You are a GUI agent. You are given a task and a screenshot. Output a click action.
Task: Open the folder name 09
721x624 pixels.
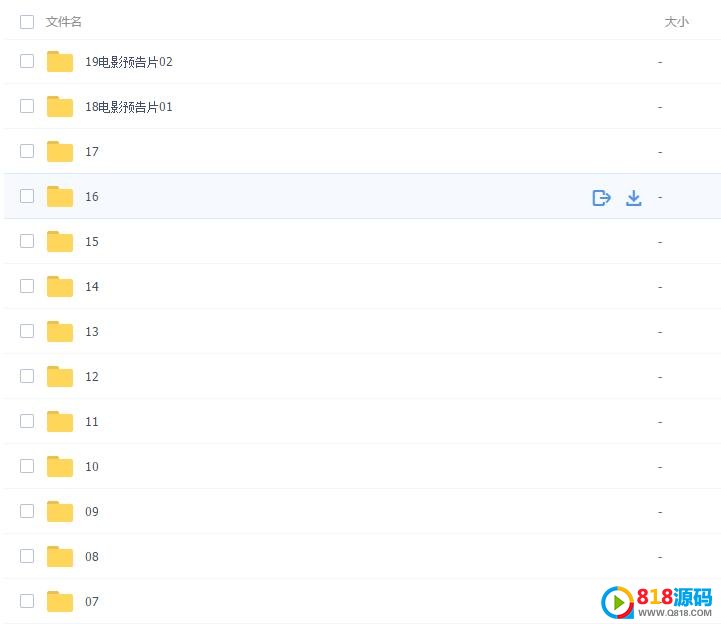[92, 512]
